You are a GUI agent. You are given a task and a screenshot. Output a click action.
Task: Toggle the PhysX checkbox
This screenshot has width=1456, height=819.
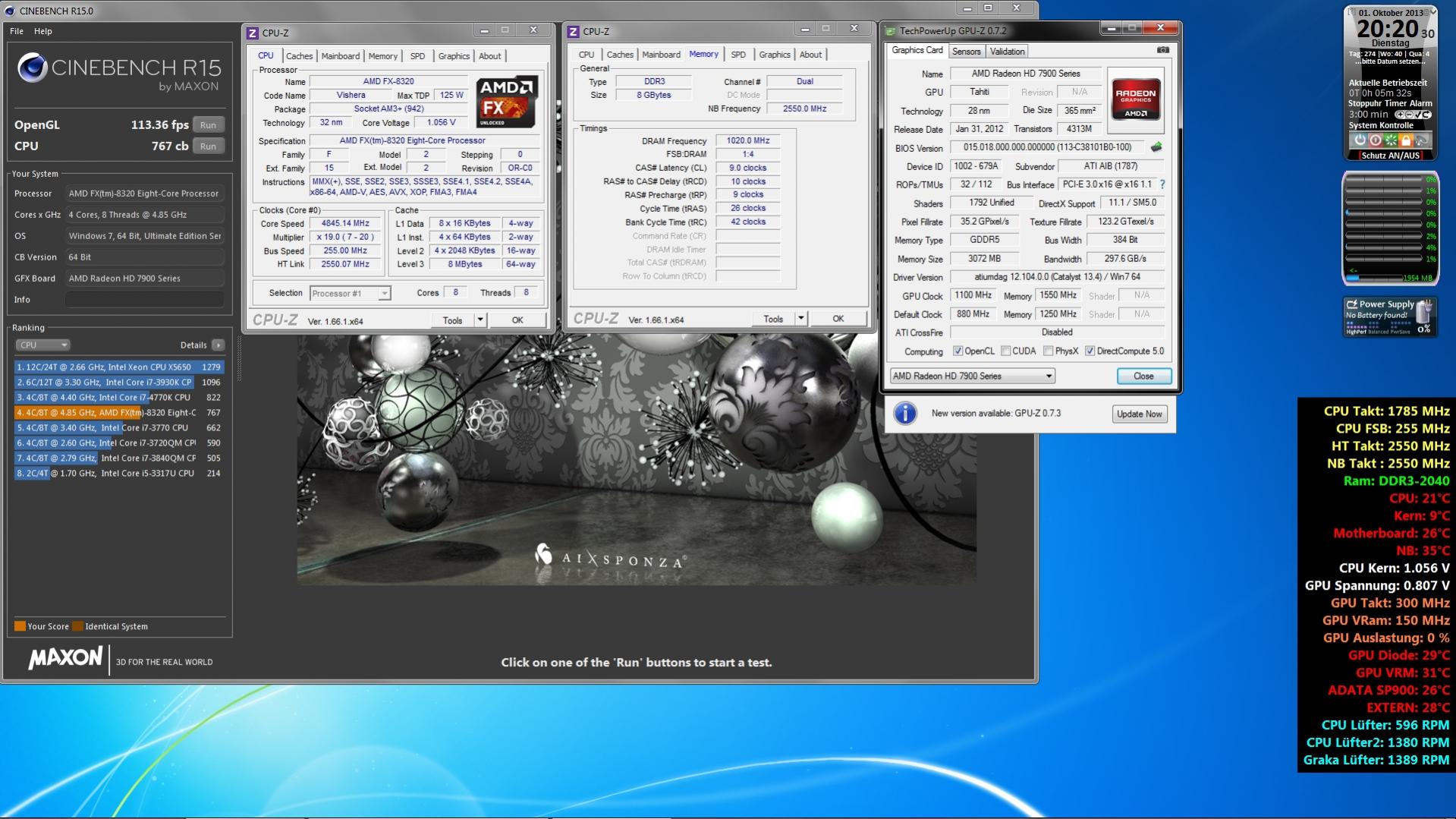[1048, 351]
